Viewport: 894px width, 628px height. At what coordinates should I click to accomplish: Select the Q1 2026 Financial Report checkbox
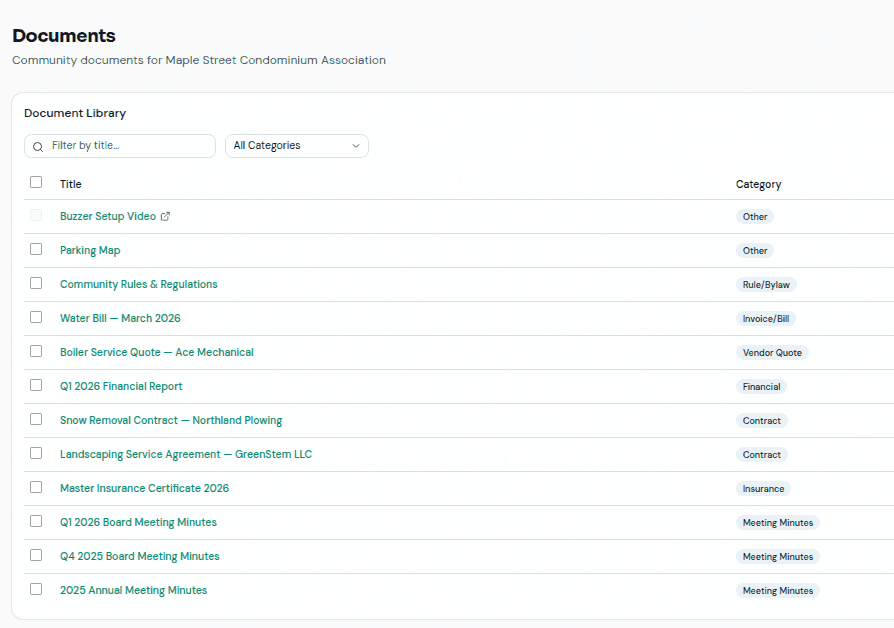(36, 385)
